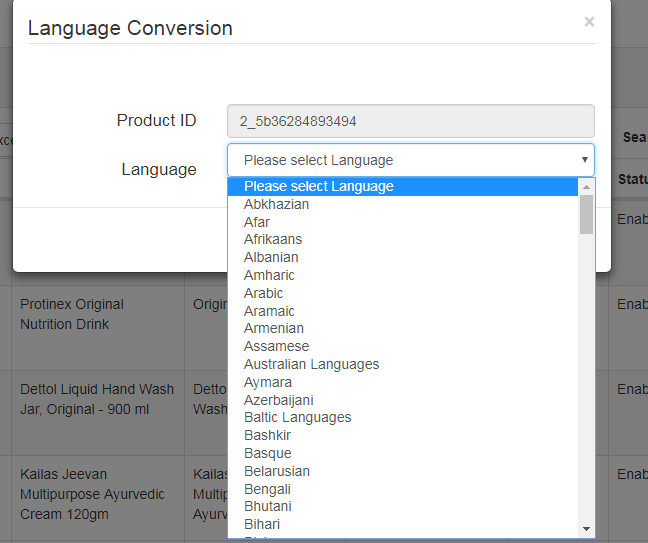
Task: Click the dropdown list scrollbar thumb
Action: point(587,214)
